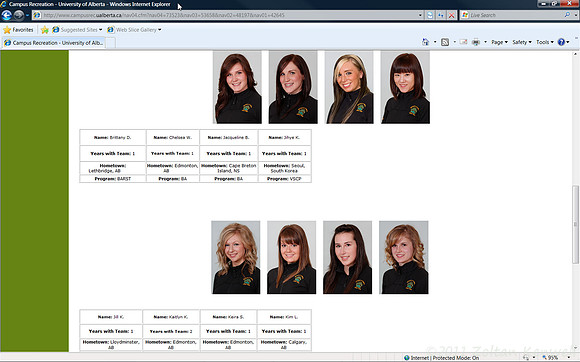Click 'Hometown: Lethbridge, AB' cell
The height and width of the screenshot is (362, 580).
(x=112, y=168)
